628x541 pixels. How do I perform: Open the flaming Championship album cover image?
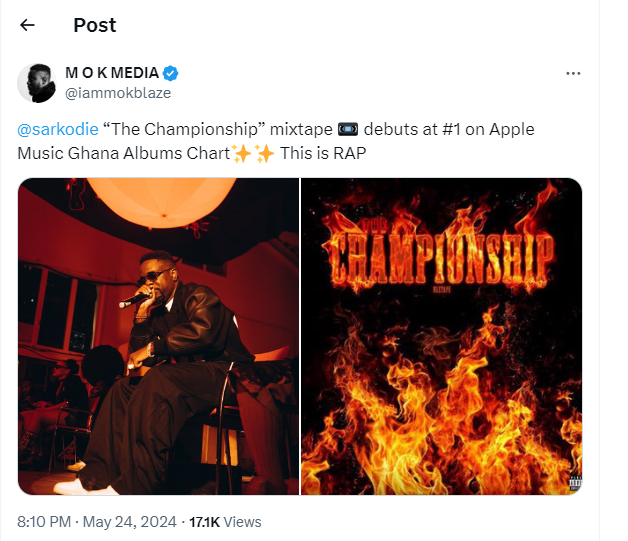pyautogui.click(x=441, y=336)
